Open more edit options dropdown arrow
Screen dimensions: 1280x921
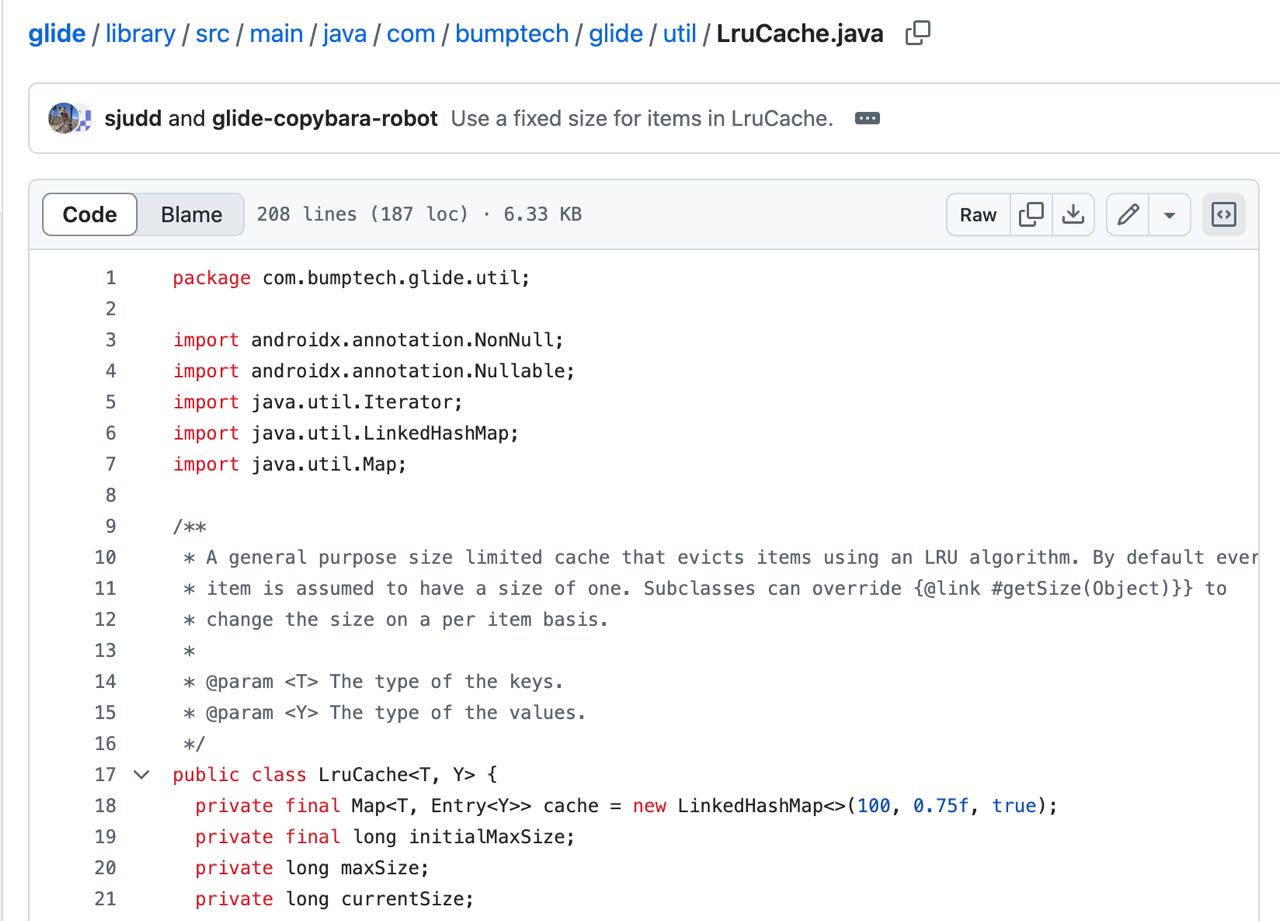pyautogui.click(x=1169, y=214)
